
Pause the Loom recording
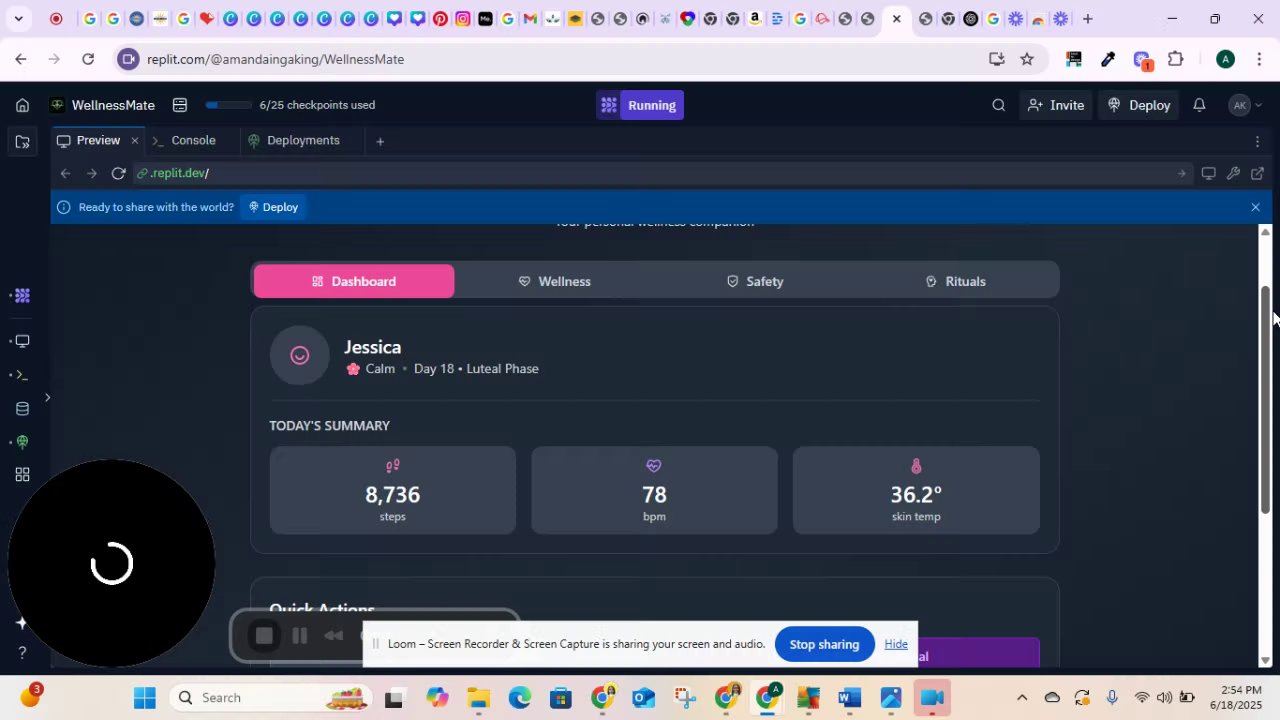299,636
